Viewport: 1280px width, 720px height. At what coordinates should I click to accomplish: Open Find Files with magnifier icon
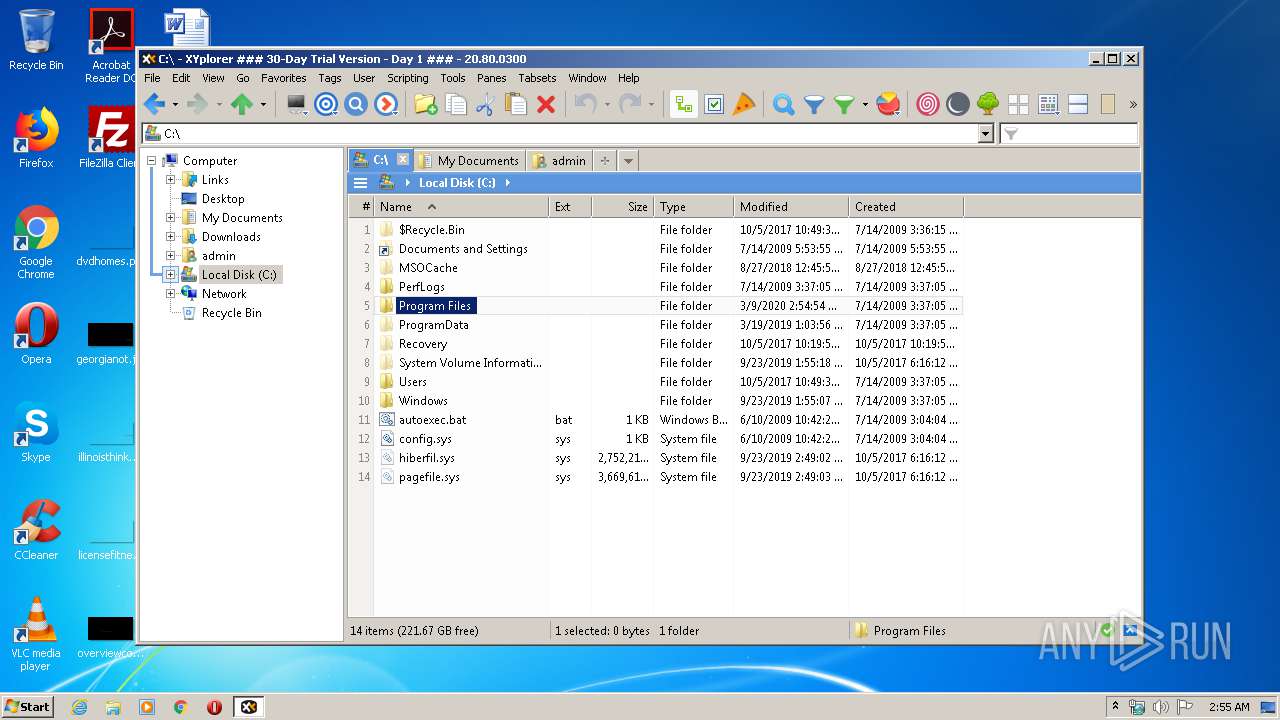pyautogui.click(x=784, y=104)
